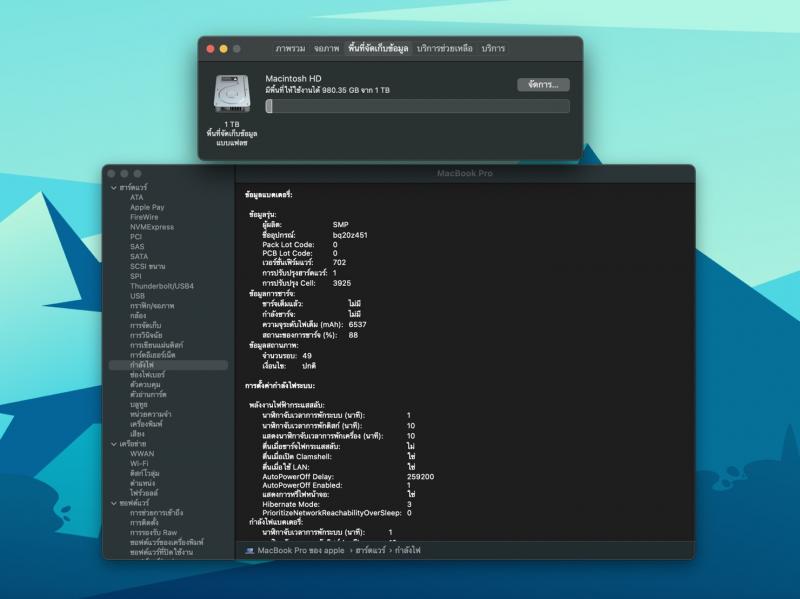Click the device name value bq20z451
This screenshot has width=800, height=599.
[x=350, y=235]
